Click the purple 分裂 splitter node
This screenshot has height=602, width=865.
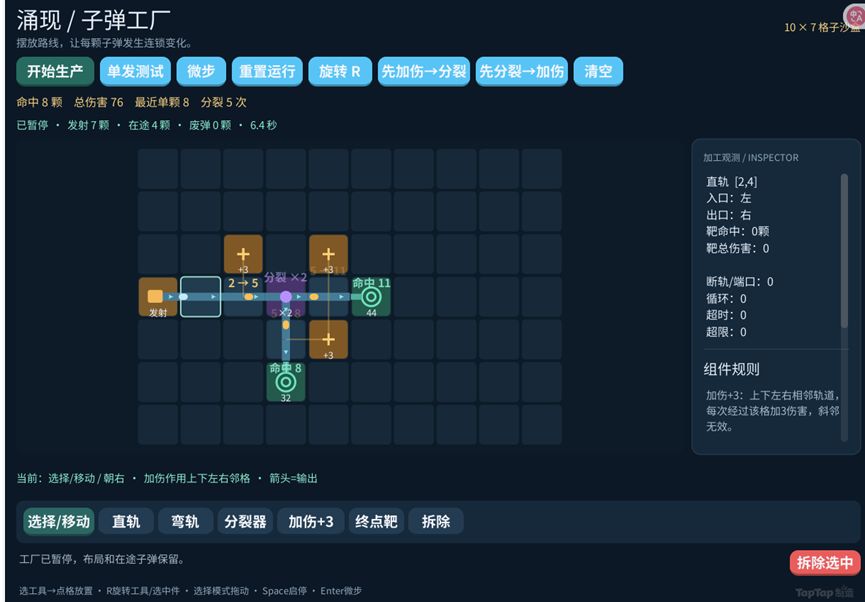pos(286,297)
